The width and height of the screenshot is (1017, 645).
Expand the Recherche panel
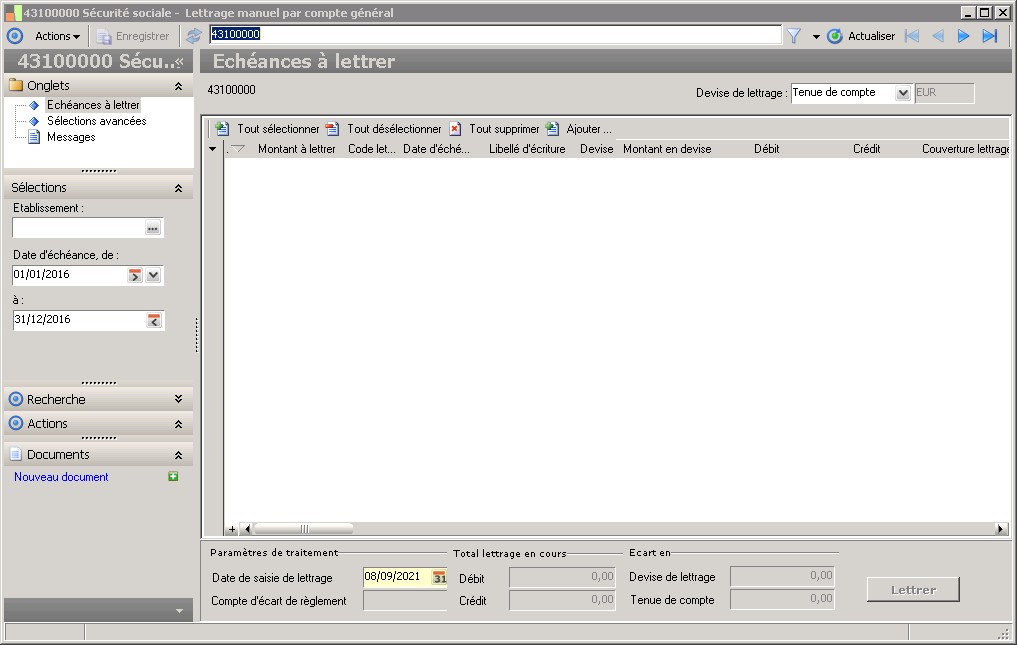tap(178, 399)
